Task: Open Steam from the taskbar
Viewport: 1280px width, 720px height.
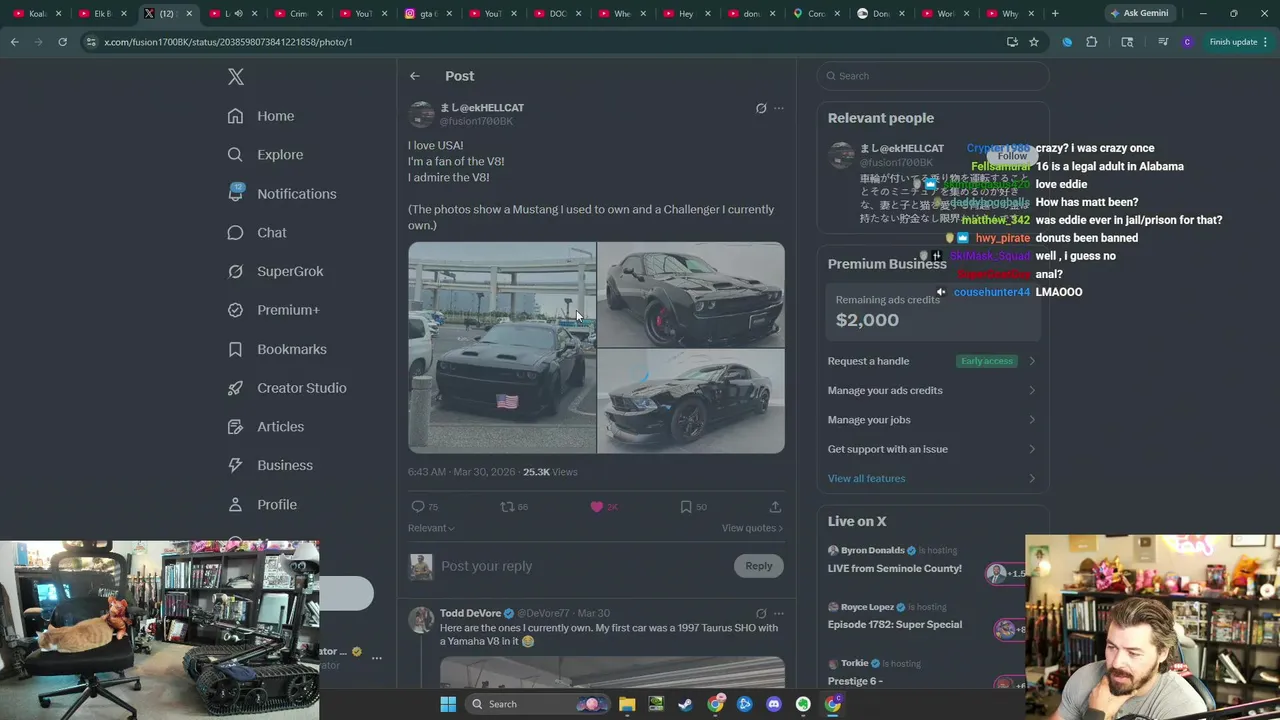Action: [685, 704]
